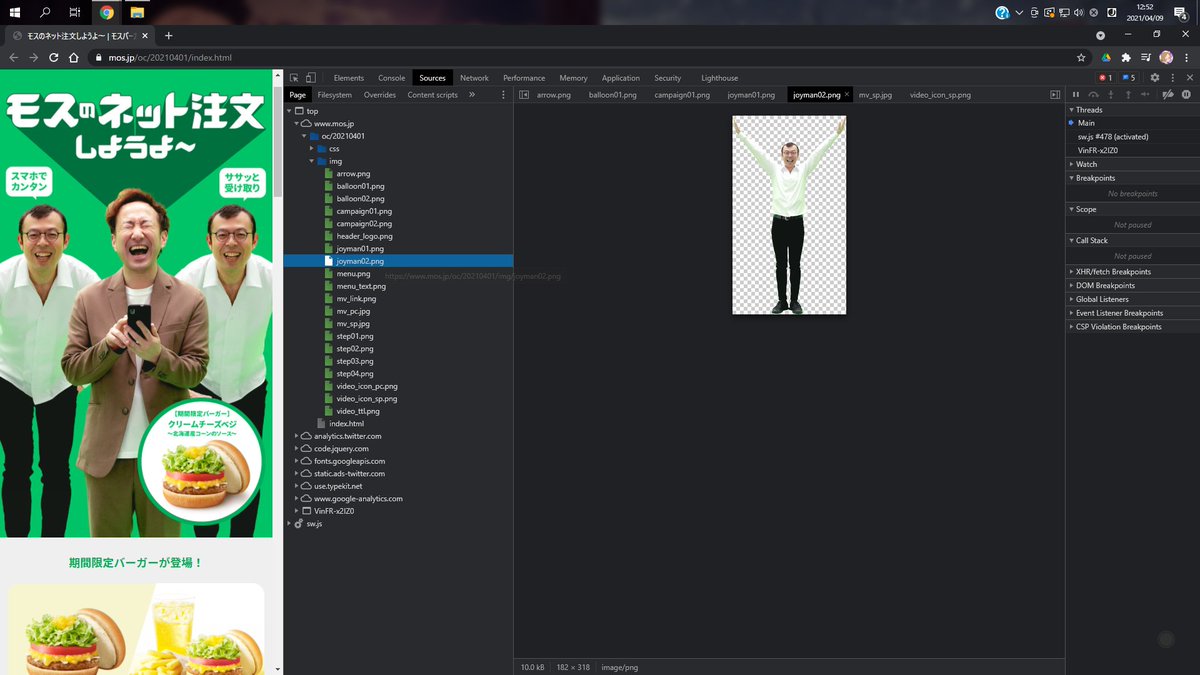The width and height of the screenshot is (1200, 675).
Task: Toggle deactivate breakpoints icon
Action: [x=1167, y=95]
